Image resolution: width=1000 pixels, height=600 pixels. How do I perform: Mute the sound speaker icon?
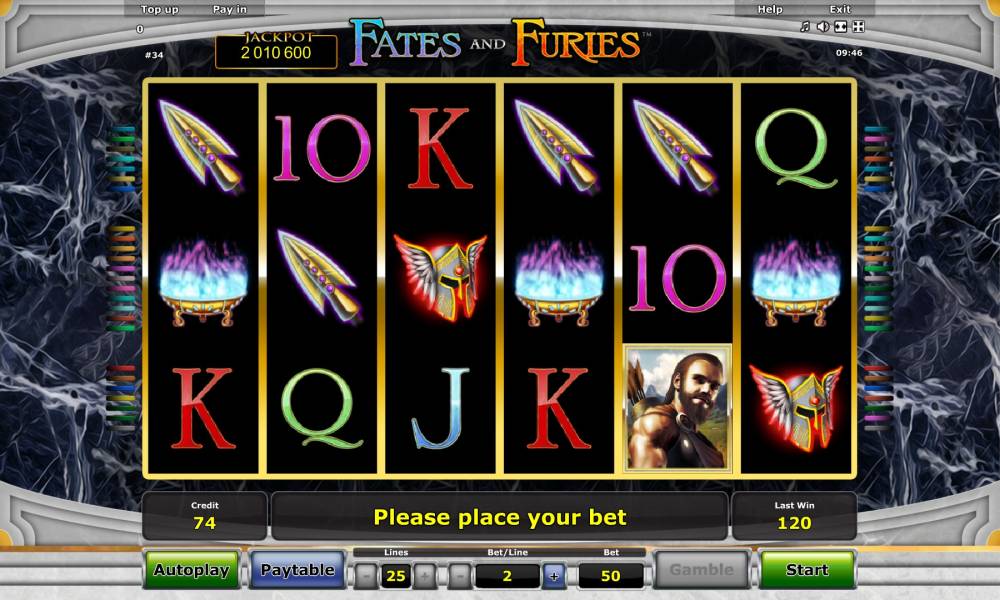(823, 26)
